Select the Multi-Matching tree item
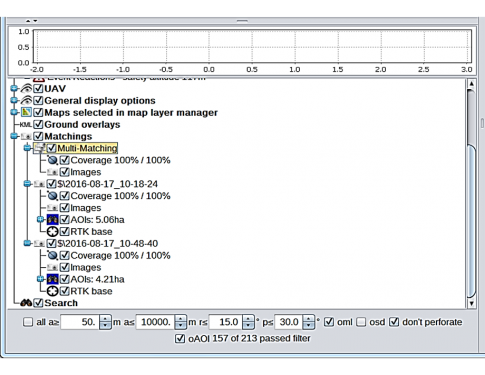Viewport: 485px width, 375px height. [x=87, y=148]
